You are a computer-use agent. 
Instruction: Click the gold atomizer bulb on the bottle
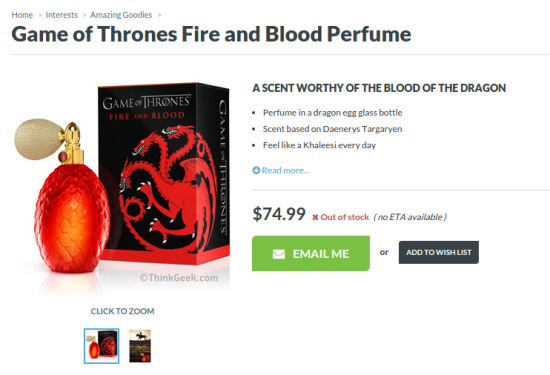point(39,139)
